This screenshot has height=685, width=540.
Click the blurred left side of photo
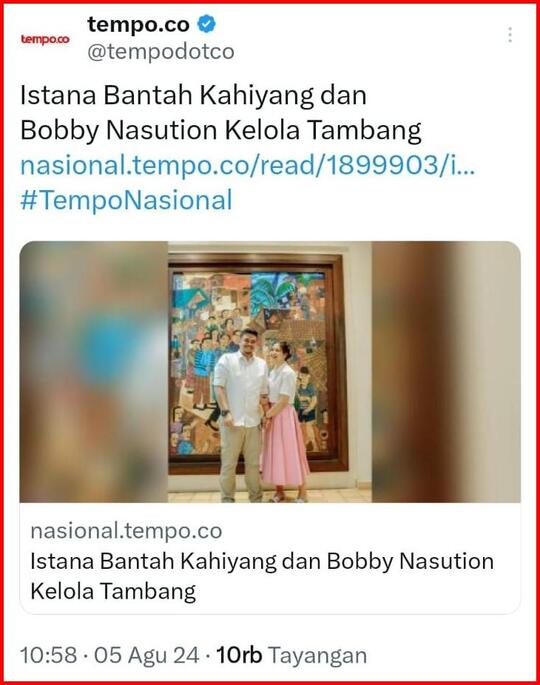[93, 372]
